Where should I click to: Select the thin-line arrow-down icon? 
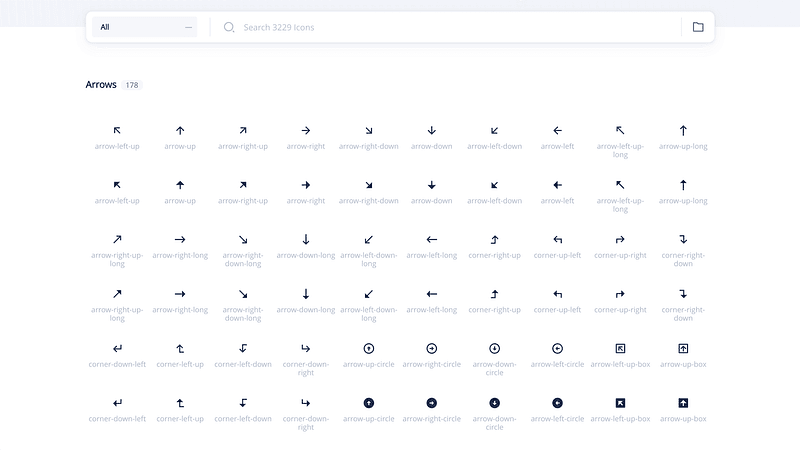[x=432, y=131]
